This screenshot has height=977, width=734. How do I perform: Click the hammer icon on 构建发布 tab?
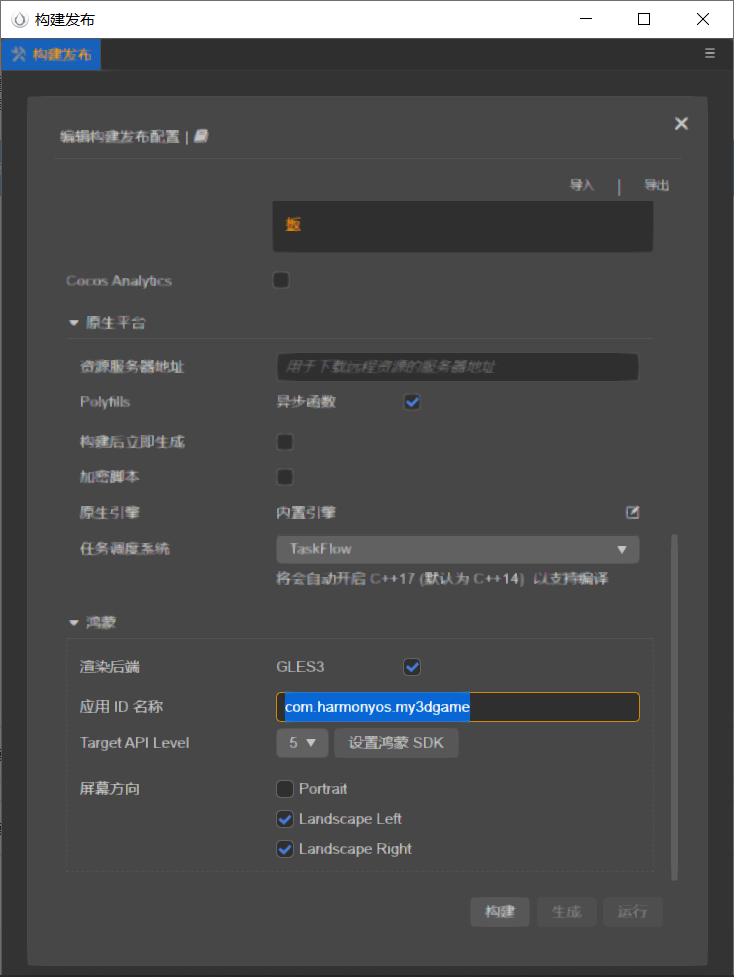(x=19, y=54)
